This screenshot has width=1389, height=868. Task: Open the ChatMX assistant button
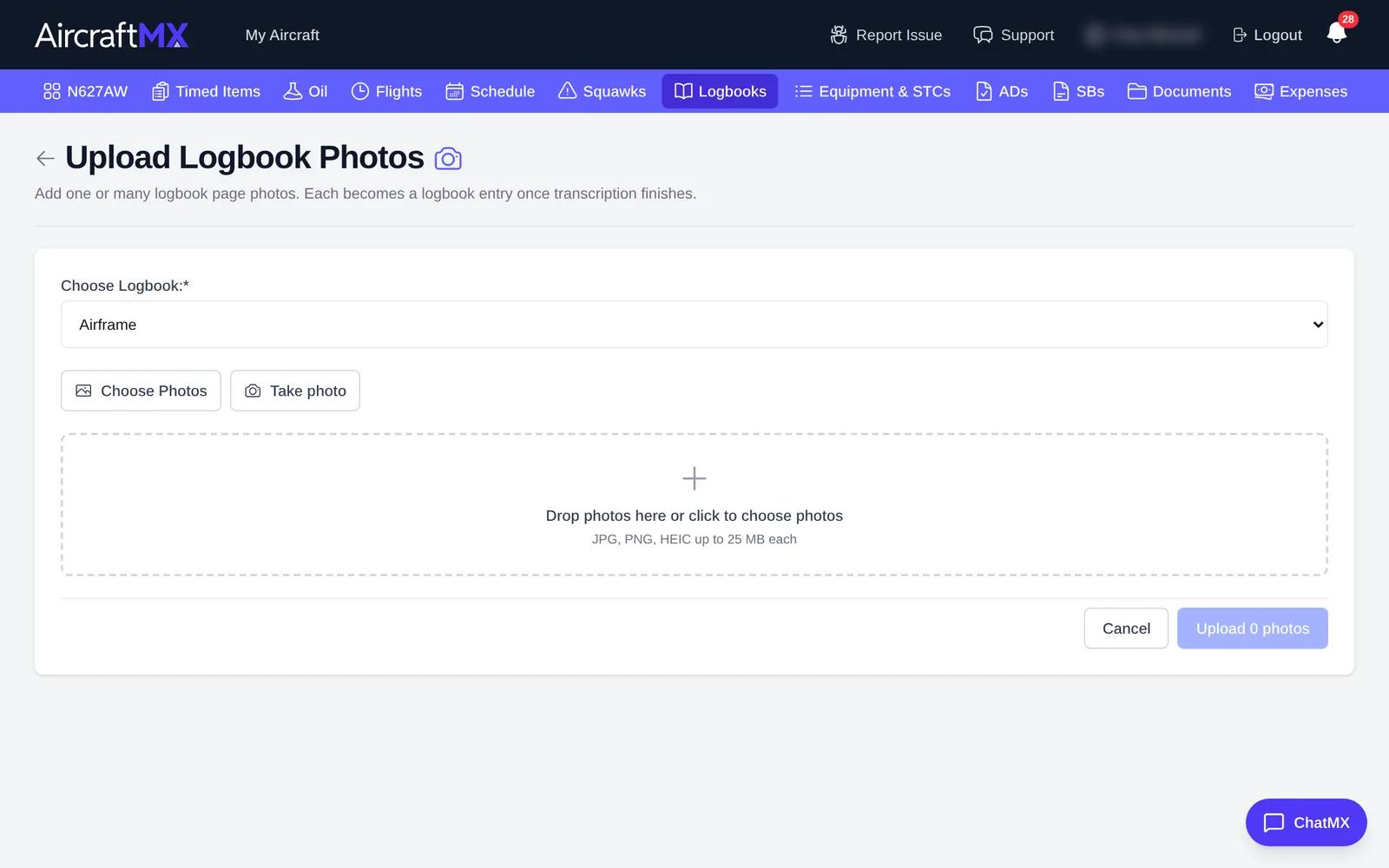coord(1307,822)
